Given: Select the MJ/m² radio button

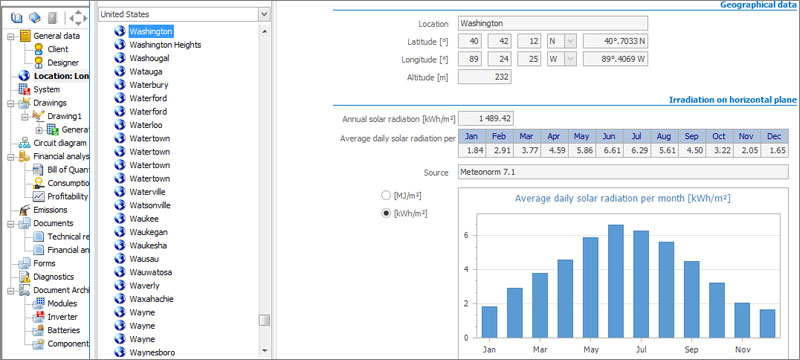Looking at the screenshot, I should (x=386, y=195).
